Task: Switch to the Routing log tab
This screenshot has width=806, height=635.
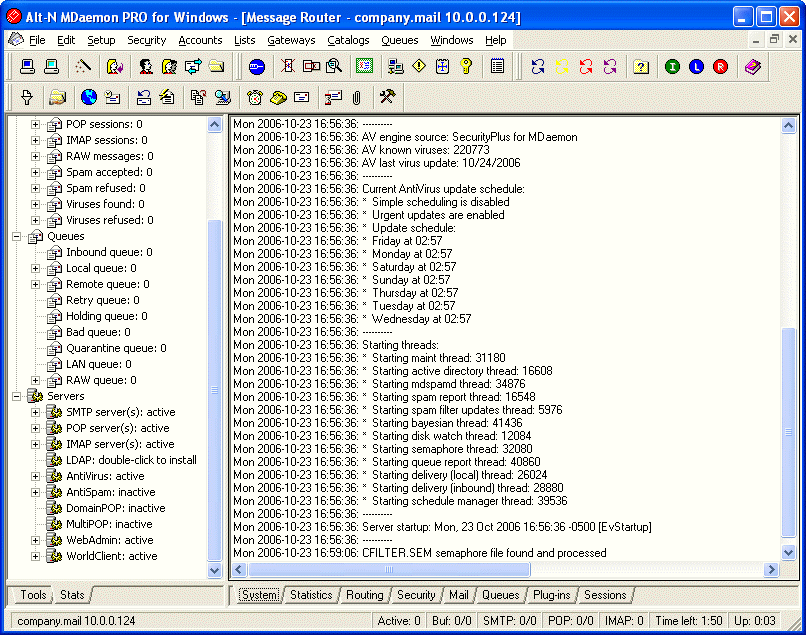Action: click(x=364, y=595)
